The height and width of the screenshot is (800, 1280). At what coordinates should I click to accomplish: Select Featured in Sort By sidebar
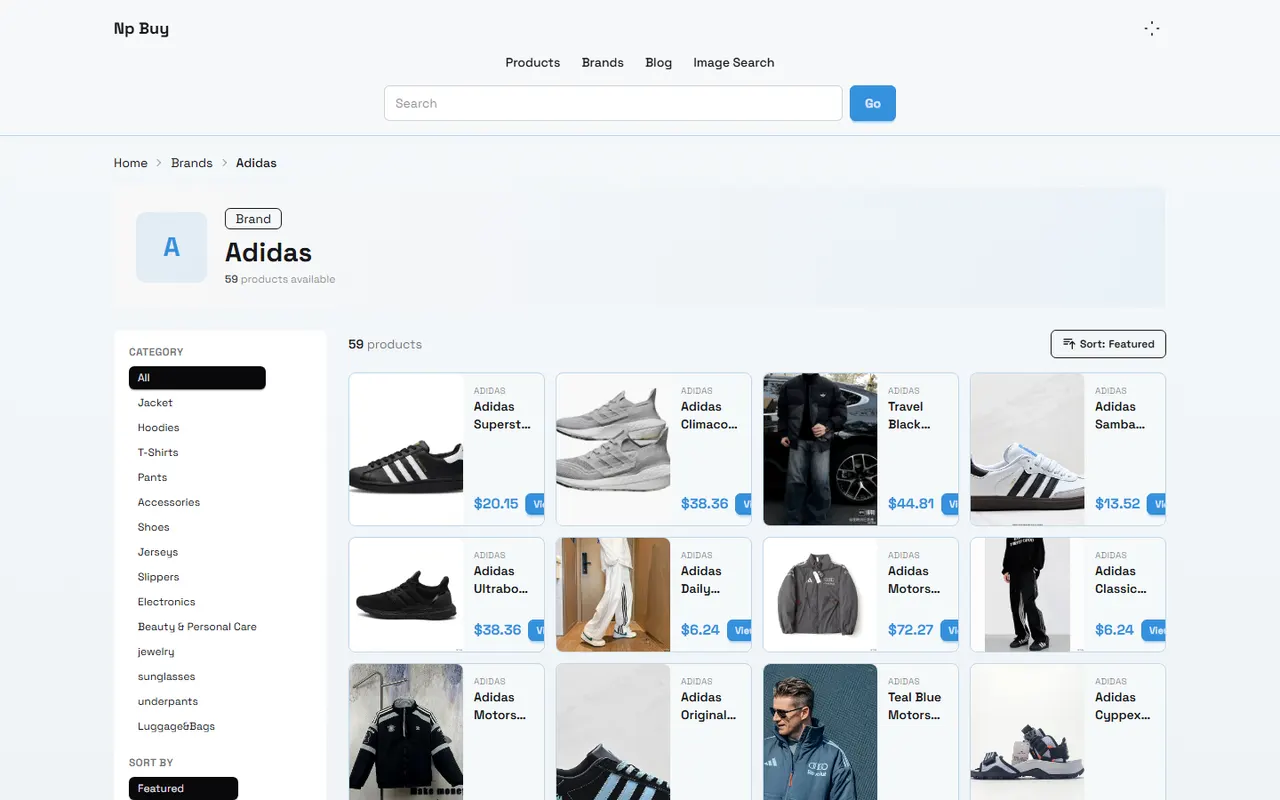[x=183, y=789]
